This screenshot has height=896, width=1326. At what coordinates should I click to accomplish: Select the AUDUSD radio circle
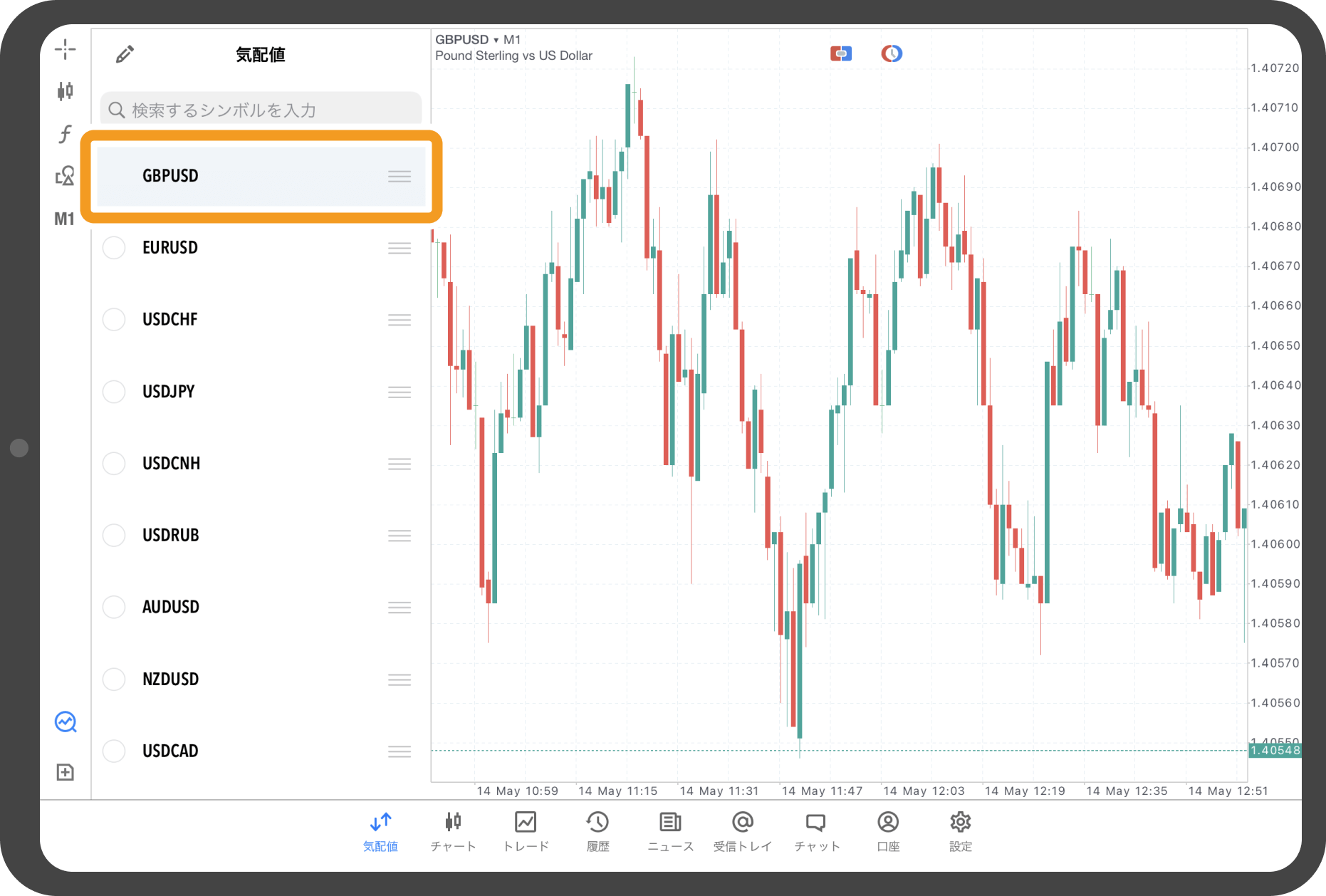pos(114,607)
